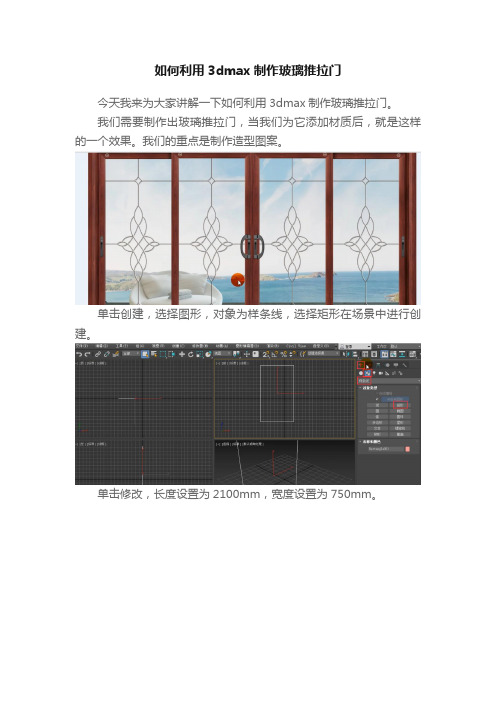Open the Utilities hammer panel icon
496x702 pixels.
click(x=405, y=365)
